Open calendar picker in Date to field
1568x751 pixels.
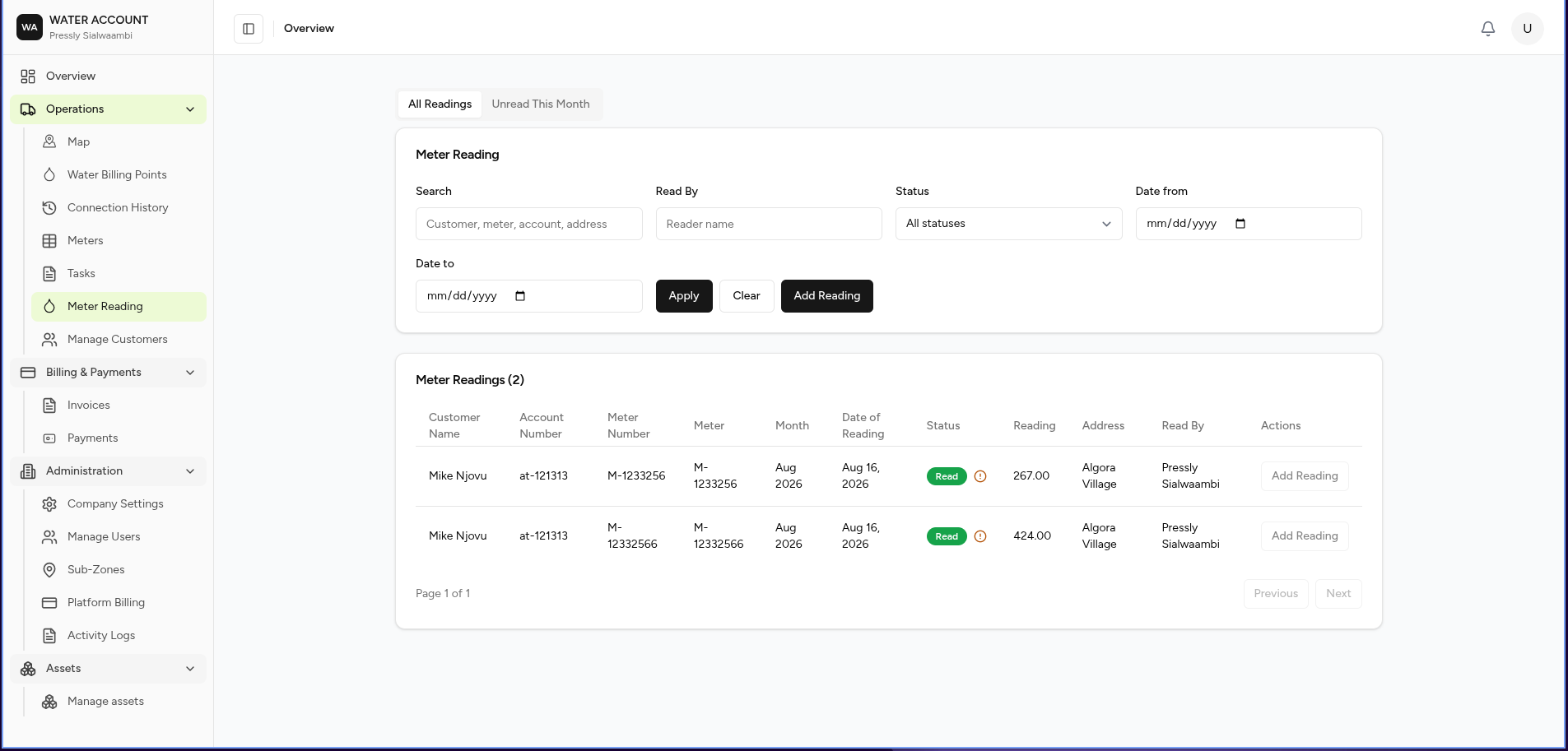tap(520, 296)
